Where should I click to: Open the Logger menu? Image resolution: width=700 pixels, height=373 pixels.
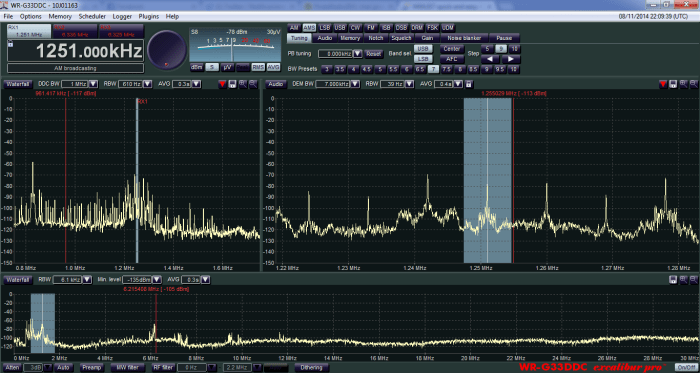tap(122, 17)
